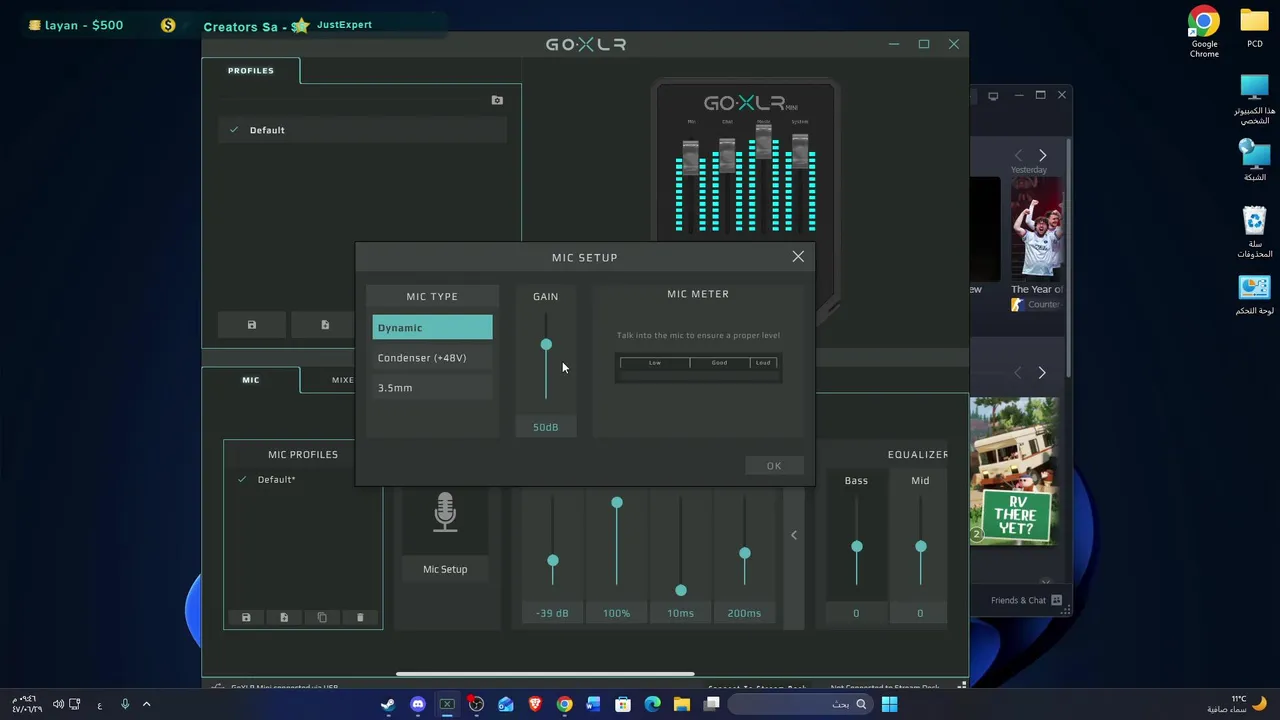Open Mic Setup button
The height and width of the screenshot is (720, 1280).
click(x=445, y=569)
